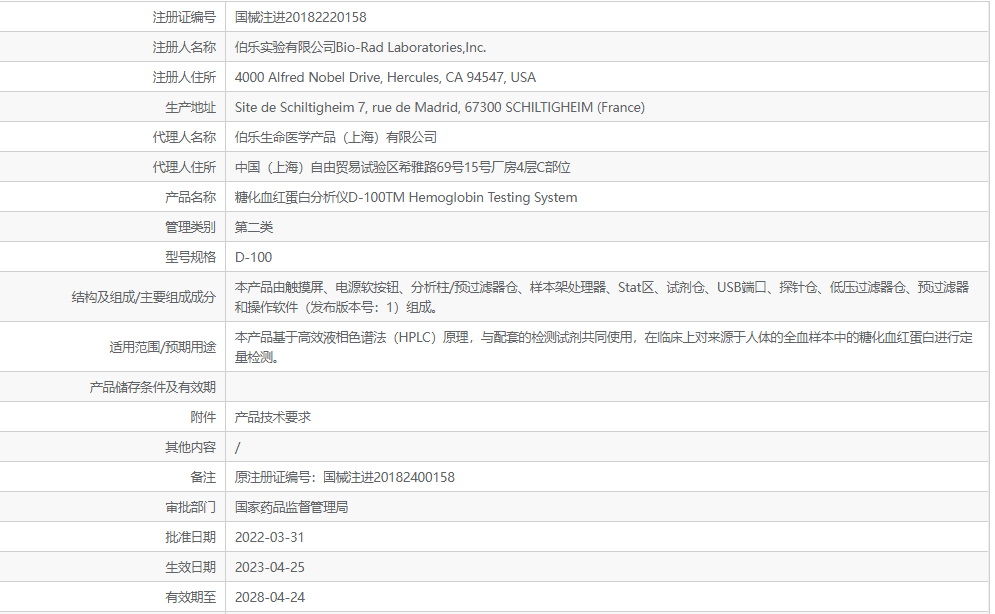This screenshot has width=995, height=614.
Task: Select the model value D-100
Action: point(253,257)
